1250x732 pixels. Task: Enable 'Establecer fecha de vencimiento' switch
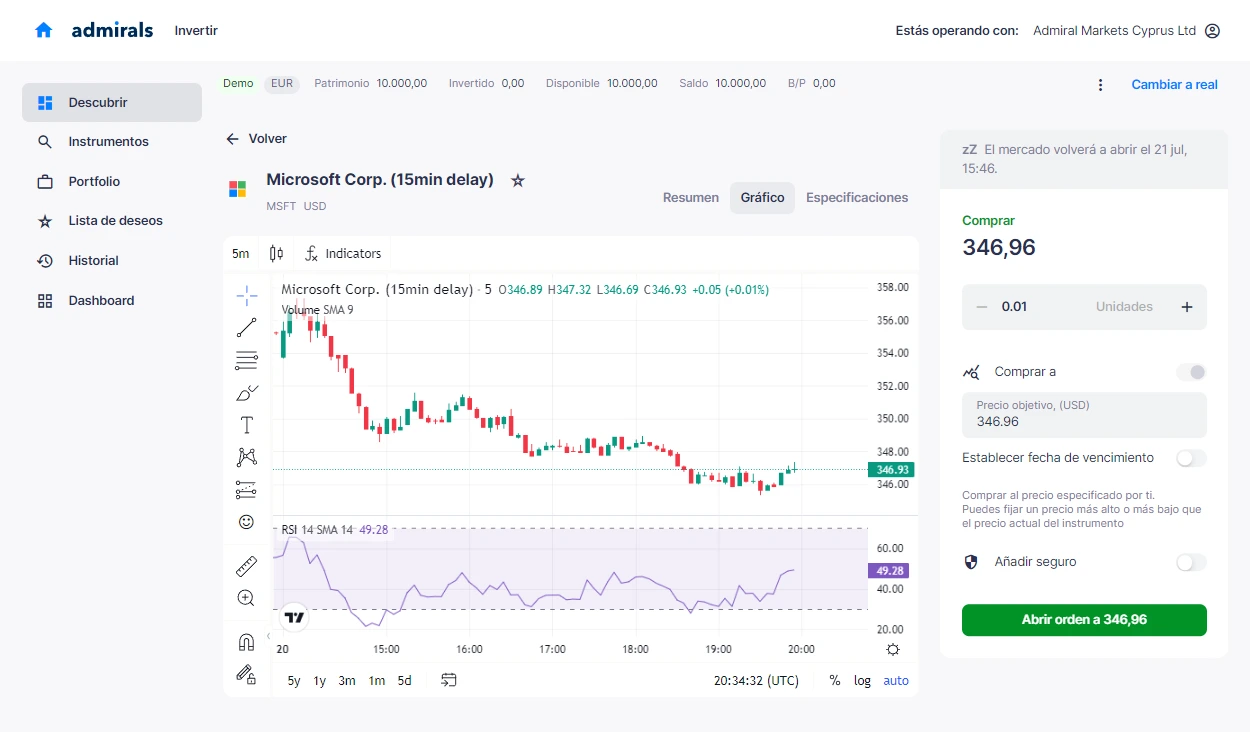(x=1191, y=458)
